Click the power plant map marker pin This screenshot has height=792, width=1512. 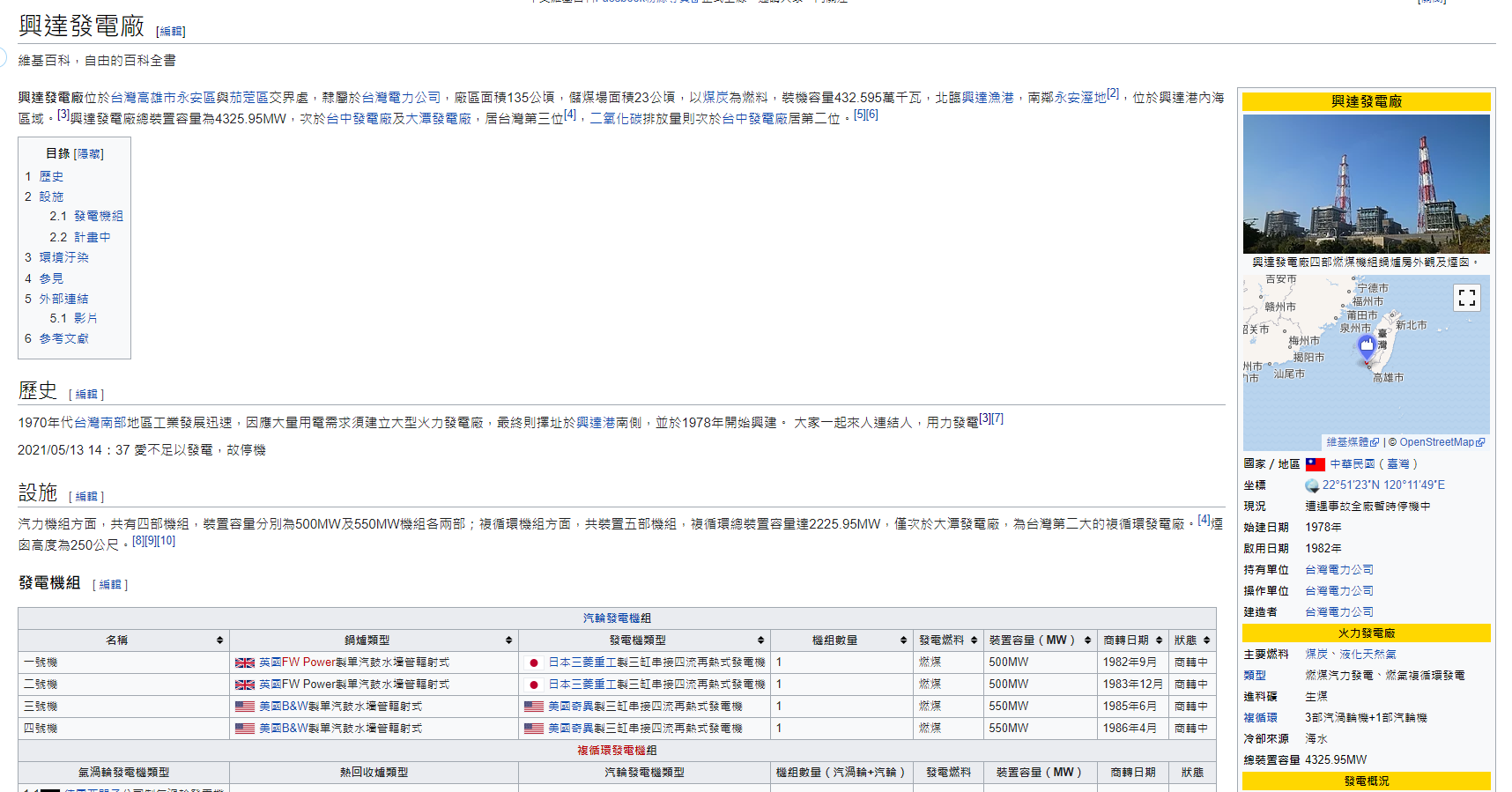pyautogui.click(x=1367, y=348)
